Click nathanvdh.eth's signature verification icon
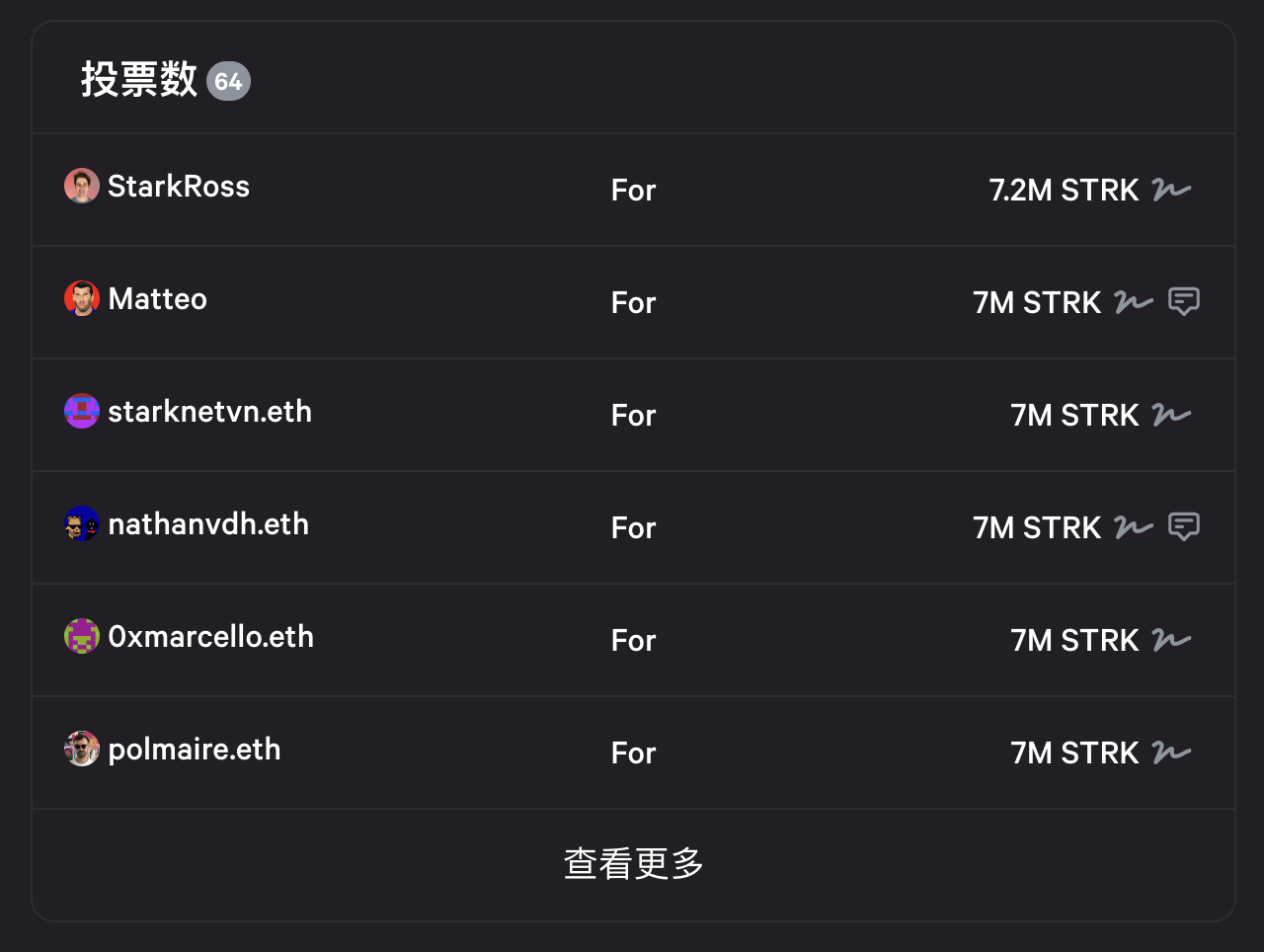1264x952 pixels. [x=1134, y=527]
